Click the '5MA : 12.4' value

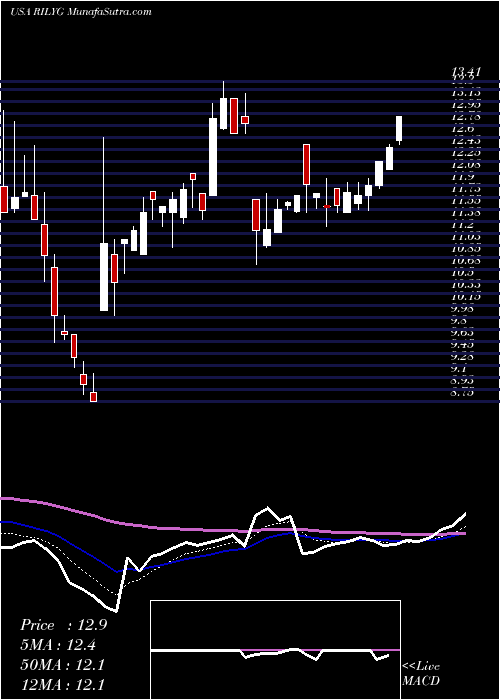[x=58, y=645]
